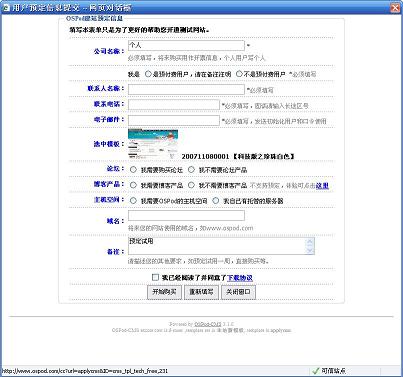Open the OSPod-CMS link in footer
The height and width of the screenshot is (377, 403).
(x=208, y=324)
